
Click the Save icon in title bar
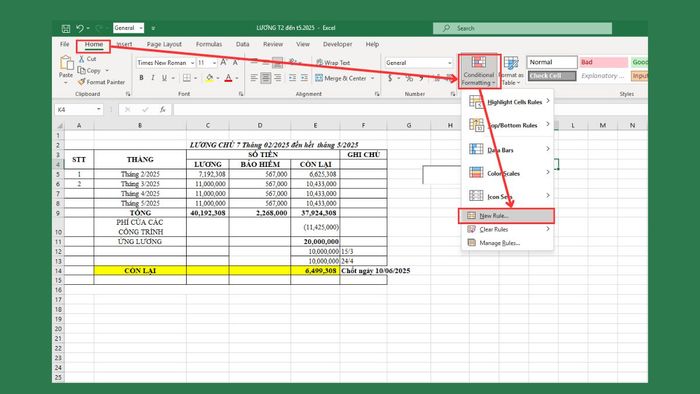pos(66,29)
